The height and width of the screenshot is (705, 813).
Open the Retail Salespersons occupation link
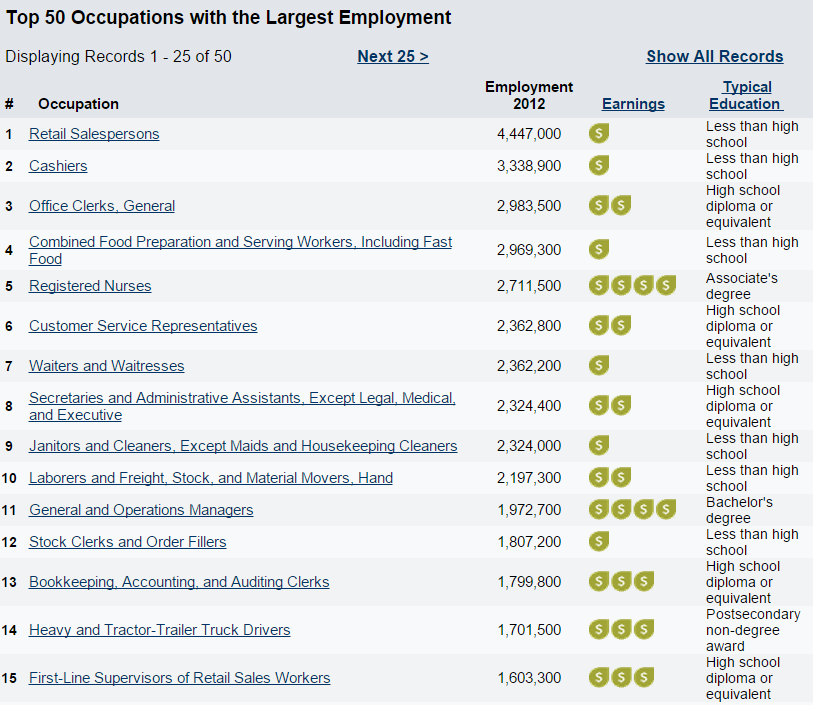point(94,134)
